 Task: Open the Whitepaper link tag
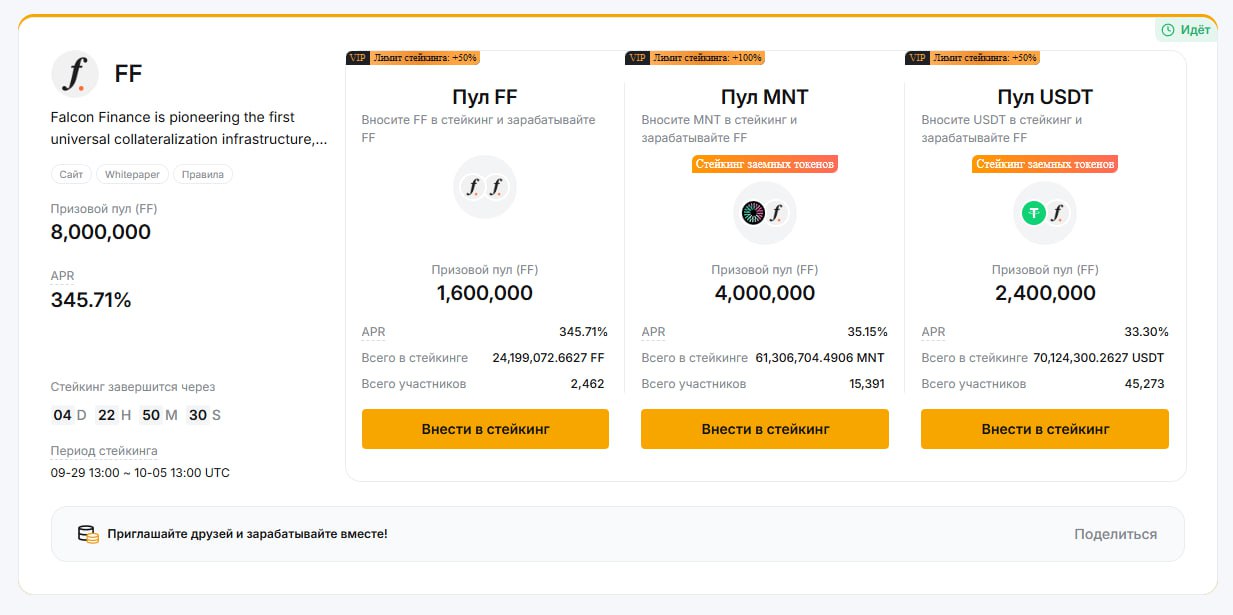(133, 174)
